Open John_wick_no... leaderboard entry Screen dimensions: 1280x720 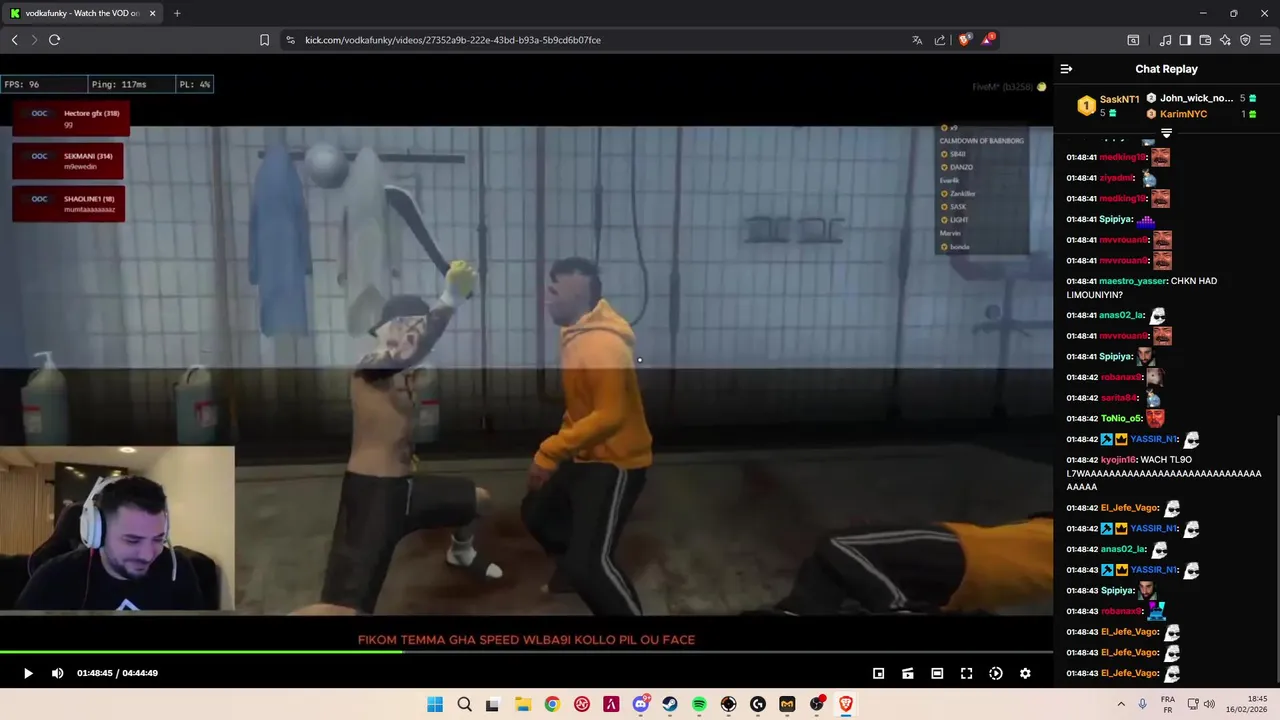click(x=1201, y=98)
